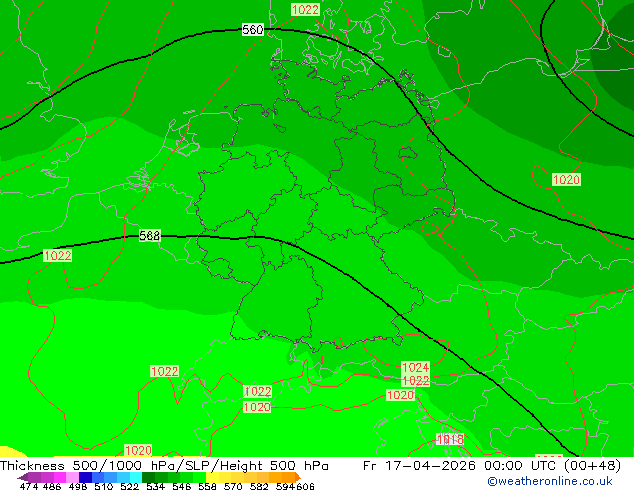Pick the dark blue legend swatch above 498
Viewport: 634px width, 490px height.
85,477
